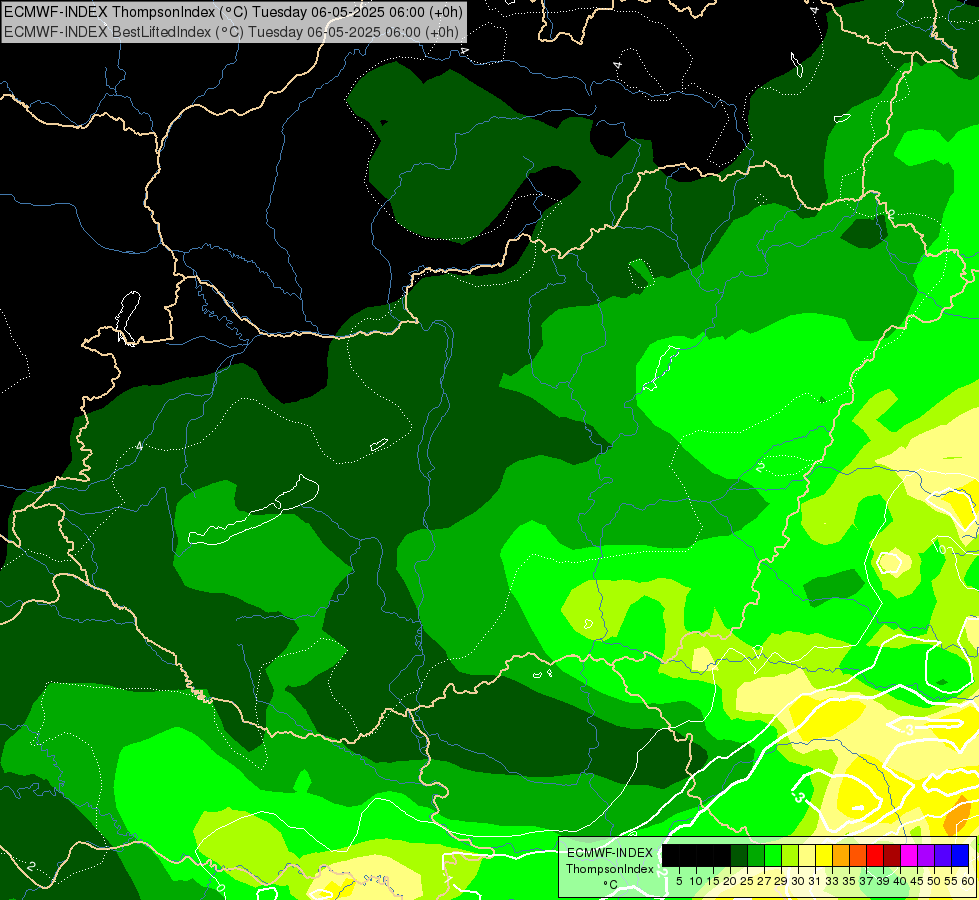Click the ECMWF-INDEX label in the legend

pos(610,853)
